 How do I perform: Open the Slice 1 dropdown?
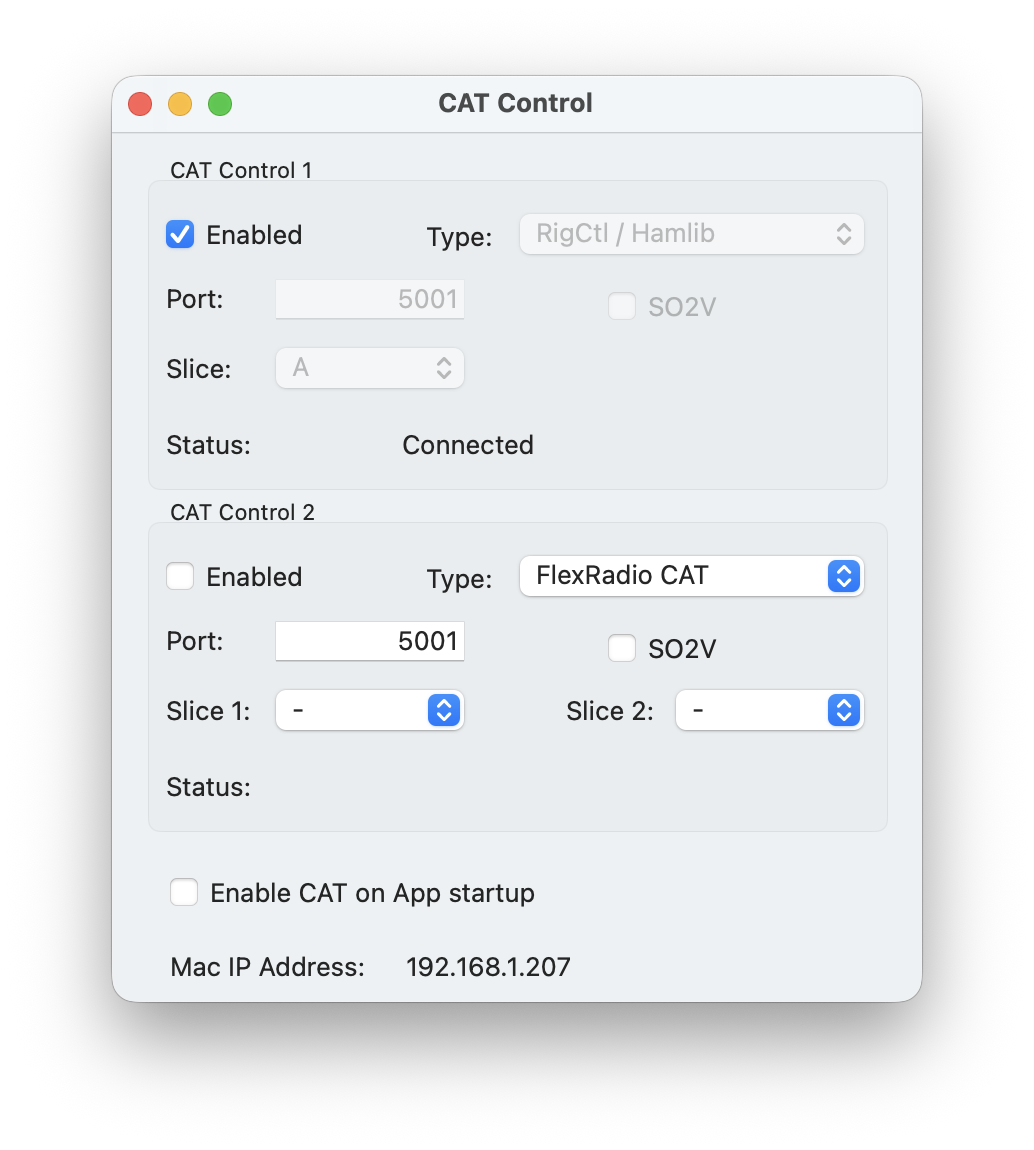[369, 710]
